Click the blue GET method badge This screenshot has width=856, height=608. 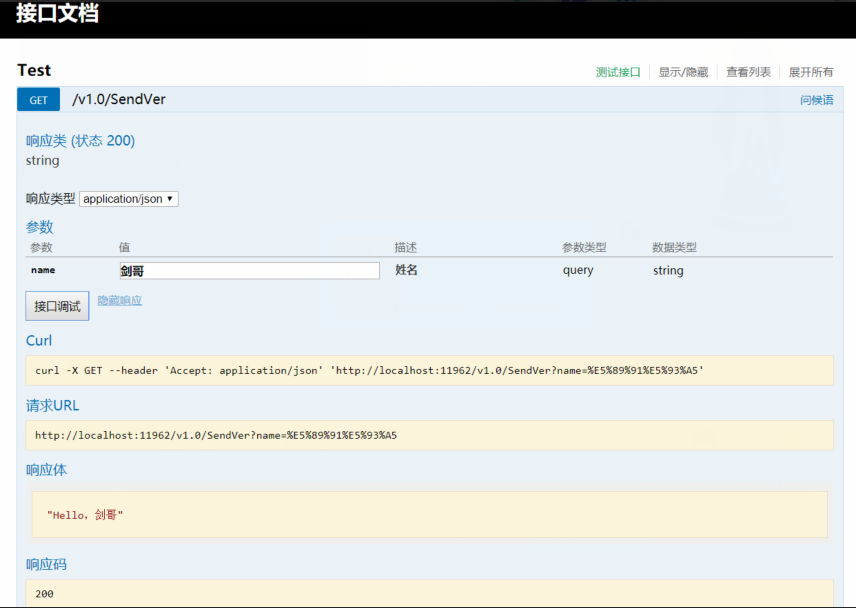tap(38, 100)
